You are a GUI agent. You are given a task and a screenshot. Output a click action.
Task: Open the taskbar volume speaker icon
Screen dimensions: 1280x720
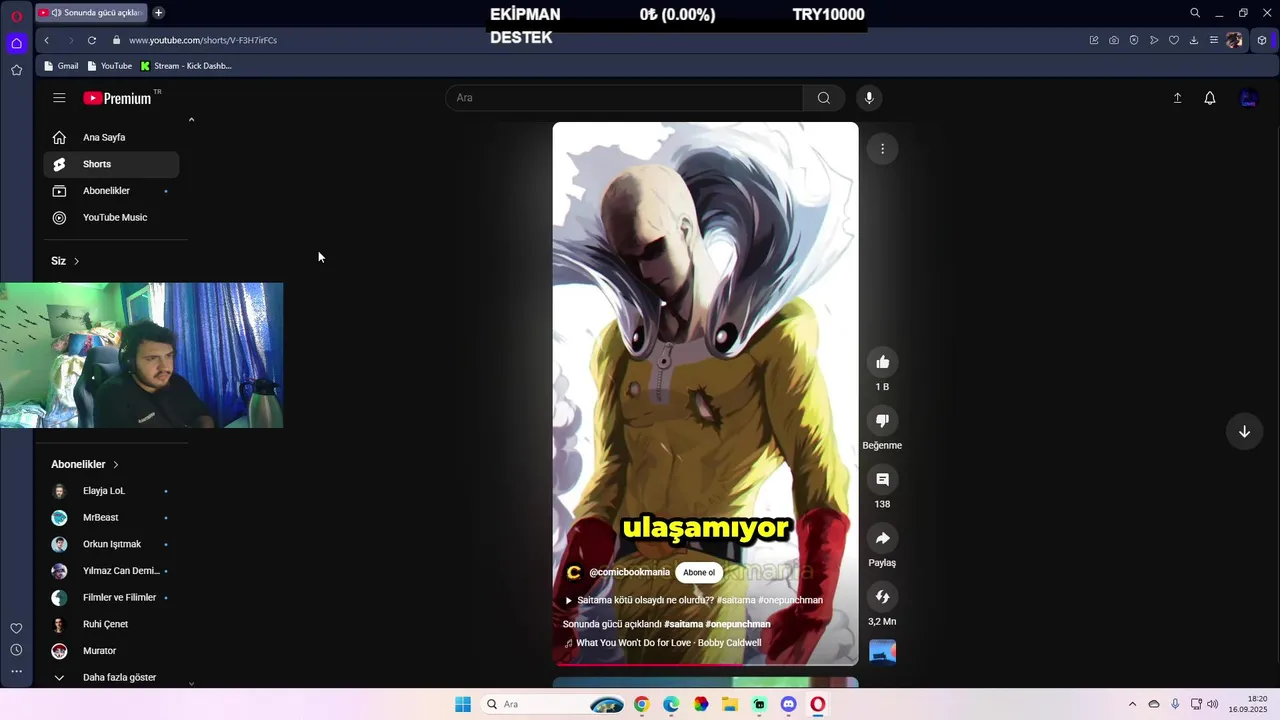coord(1213,704)
